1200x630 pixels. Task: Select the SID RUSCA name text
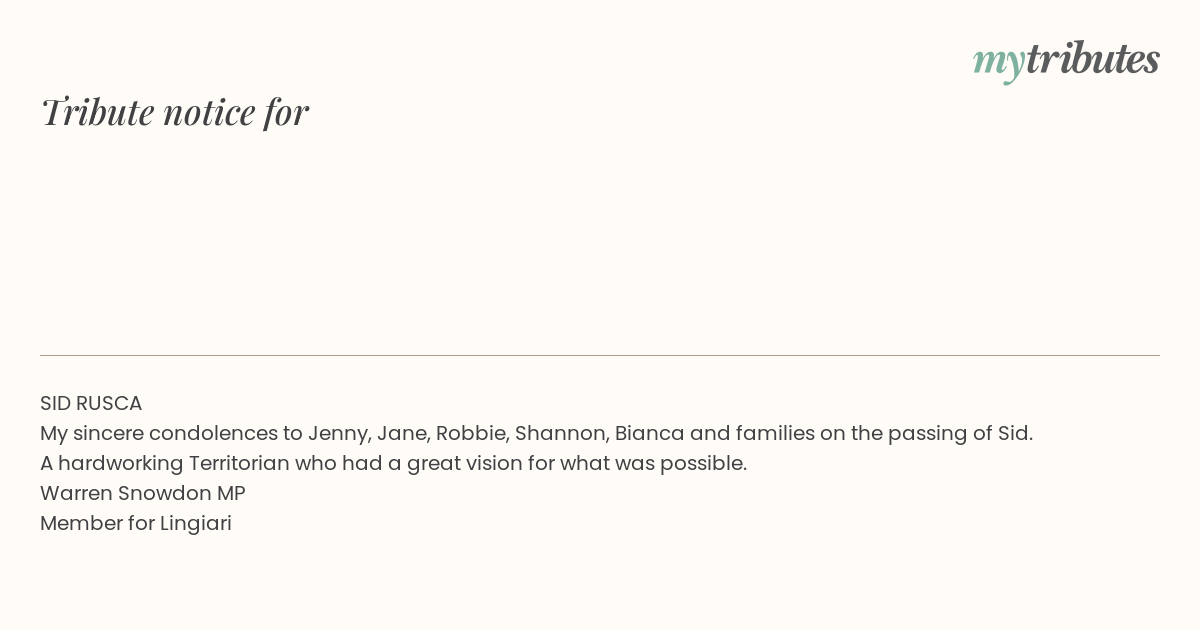pyautogui.click(x=91, y=403)
